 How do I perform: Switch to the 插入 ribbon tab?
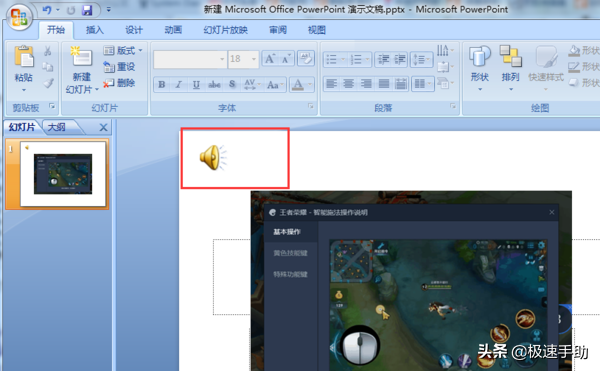click(95, 30)
